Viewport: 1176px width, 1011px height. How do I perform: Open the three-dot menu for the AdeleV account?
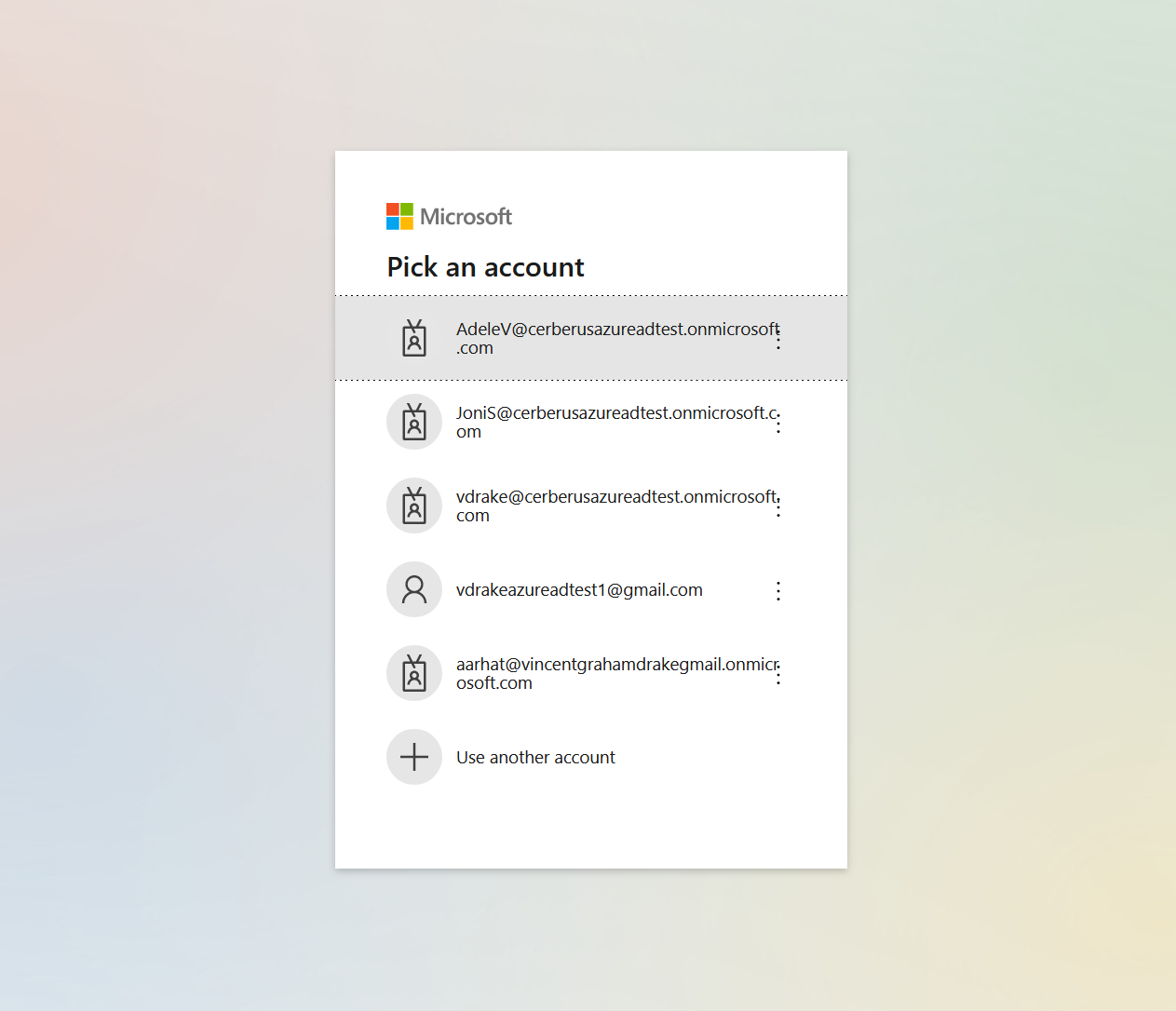click(778, 339)
